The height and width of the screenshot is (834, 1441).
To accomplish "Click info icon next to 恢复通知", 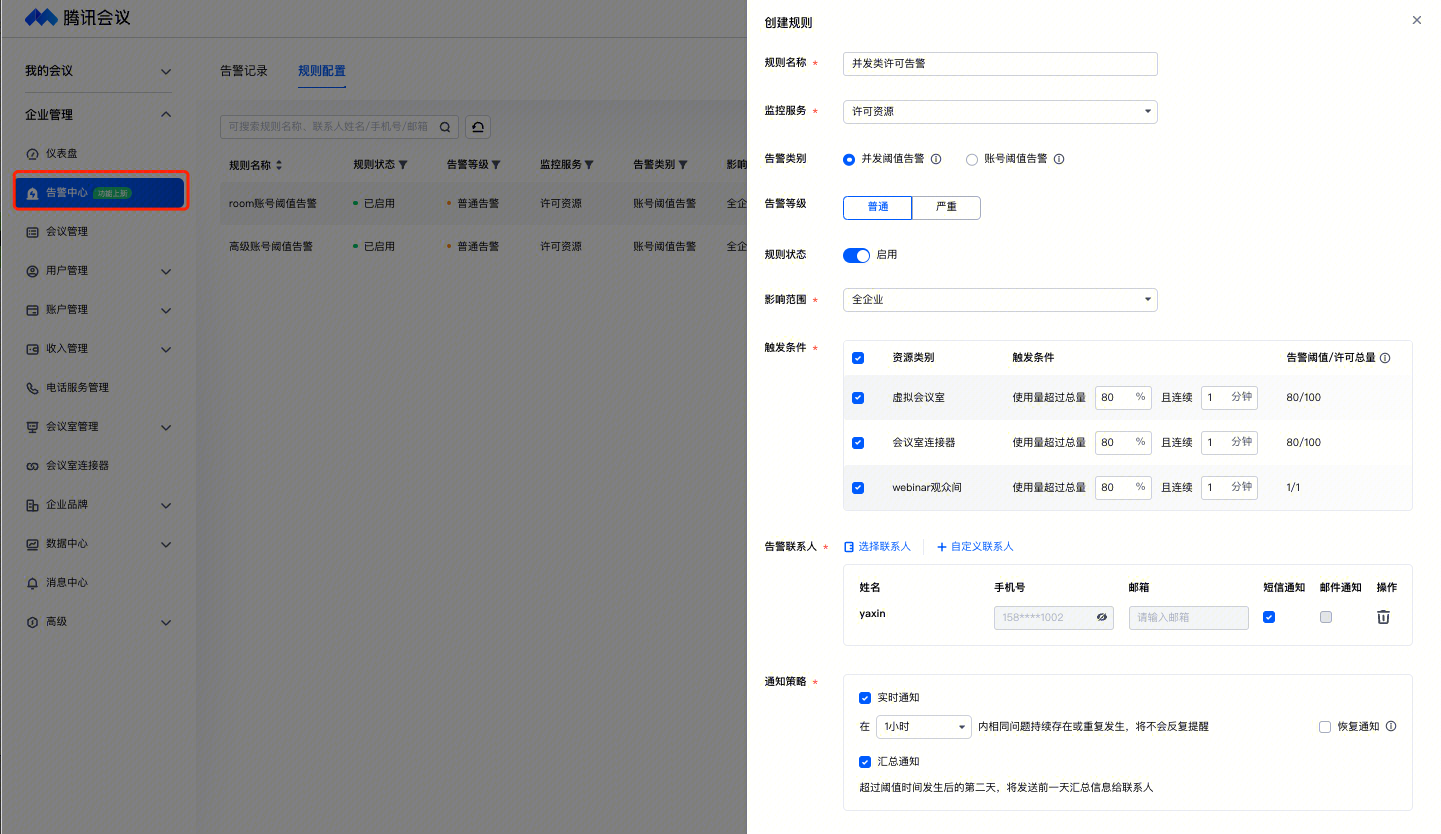I will 1391,727.
